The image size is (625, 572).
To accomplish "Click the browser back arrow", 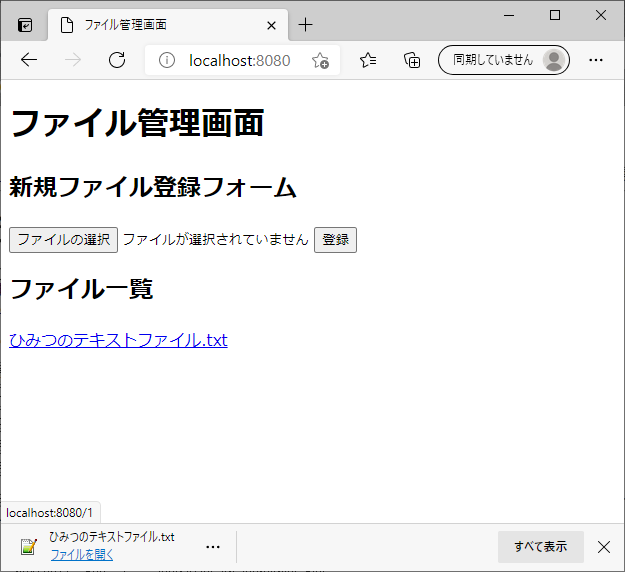I will tap(29, 60).
